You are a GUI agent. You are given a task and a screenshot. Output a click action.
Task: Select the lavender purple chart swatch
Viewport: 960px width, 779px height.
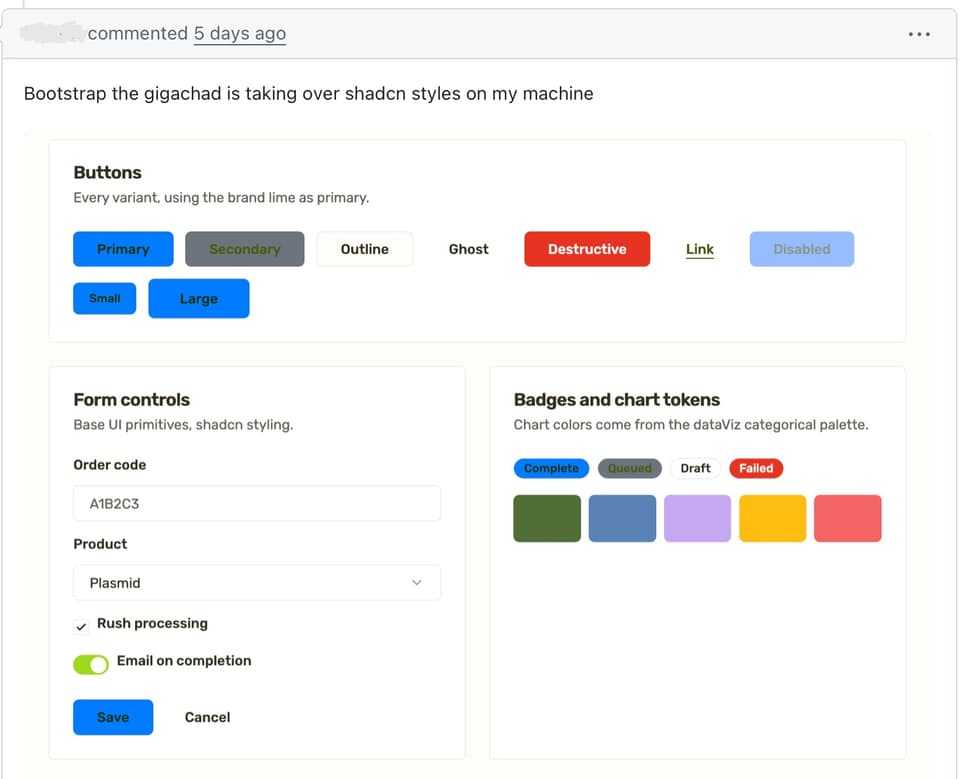[697, 518]
